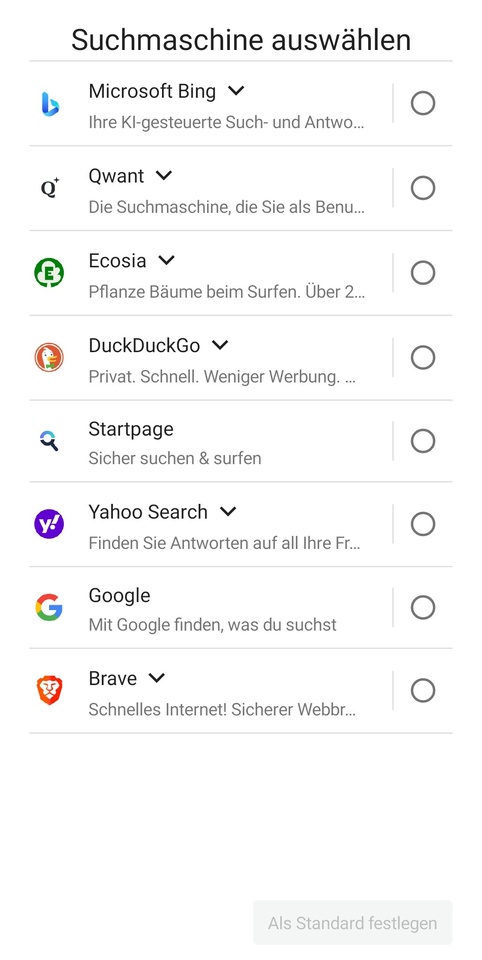
Task: Click the Qwant logo icon
Action: pyautogui.click(x=50, y=188)
